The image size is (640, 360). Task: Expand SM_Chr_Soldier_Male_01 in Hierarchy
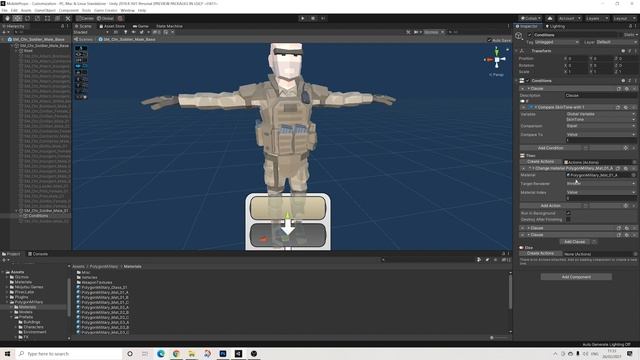point(17,211)
